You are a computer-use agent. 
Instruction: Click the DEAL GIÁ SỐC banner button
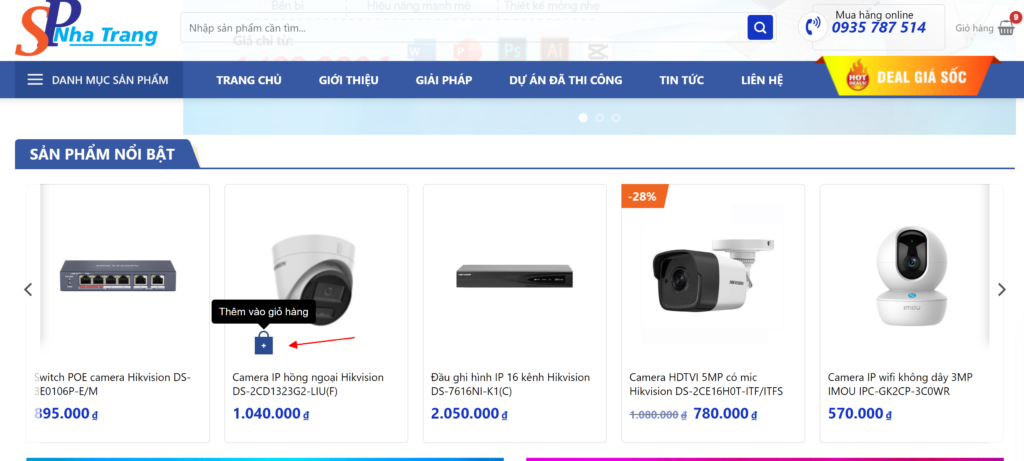point(907,77)
